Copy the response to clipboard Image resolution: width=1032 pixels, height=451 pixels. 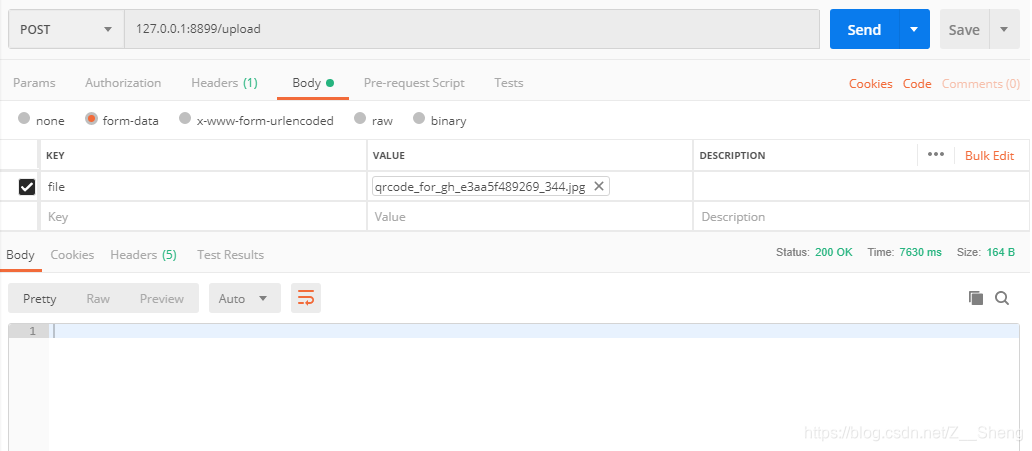pyautogui.click(x=975, y=298)
